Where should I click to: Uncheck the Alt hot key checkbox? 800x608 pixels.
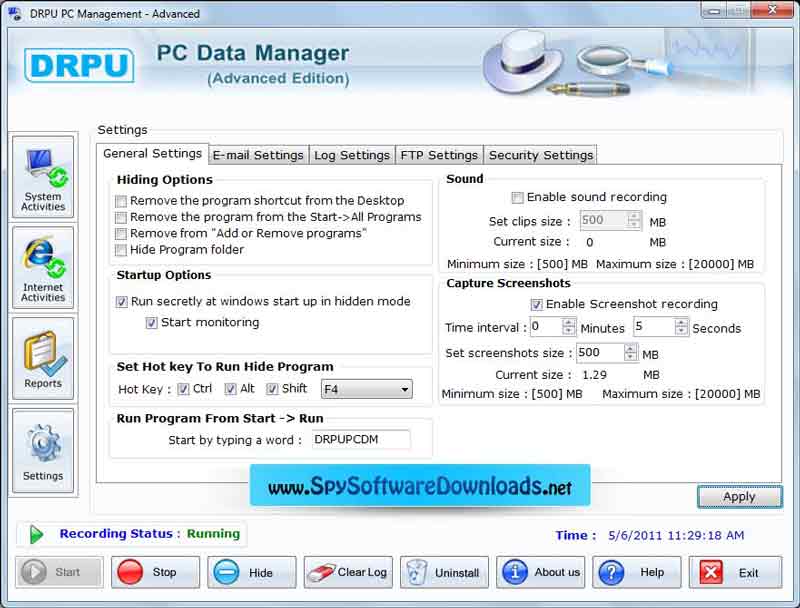pos(231,389)
